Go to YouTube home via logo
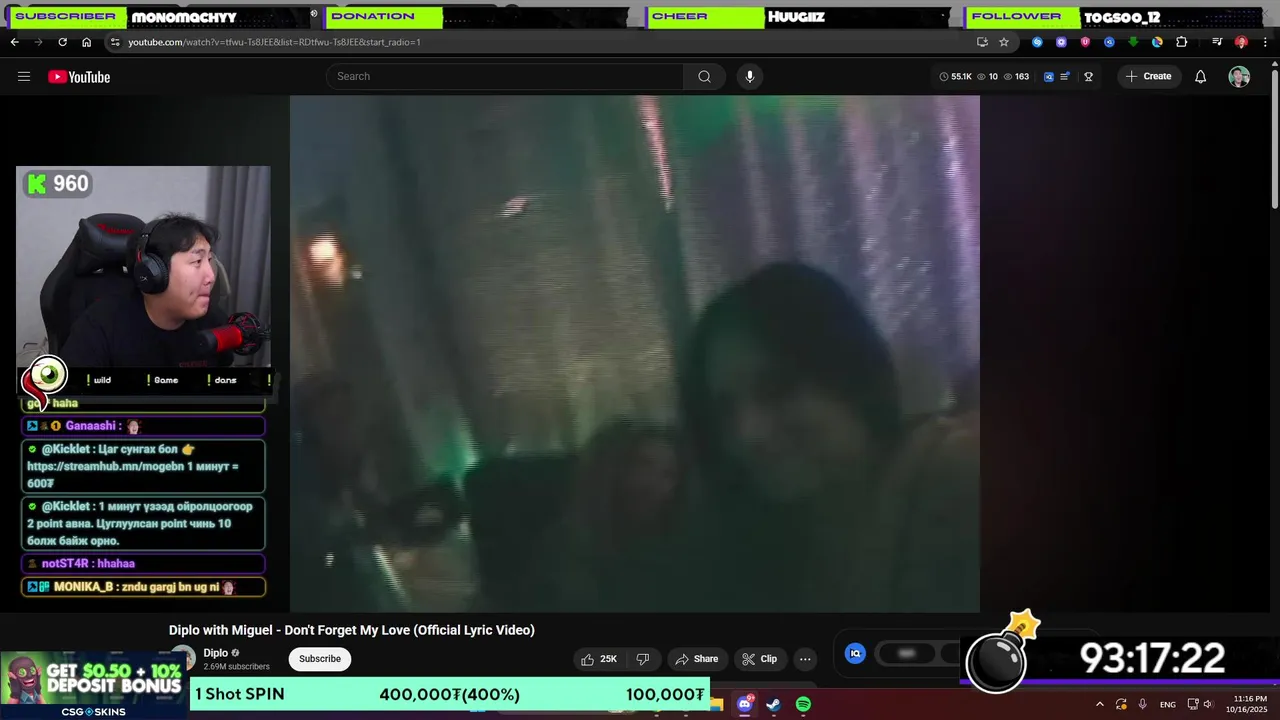The width and height of the screenshot is (1280, 720). click(x=79, y=77)
